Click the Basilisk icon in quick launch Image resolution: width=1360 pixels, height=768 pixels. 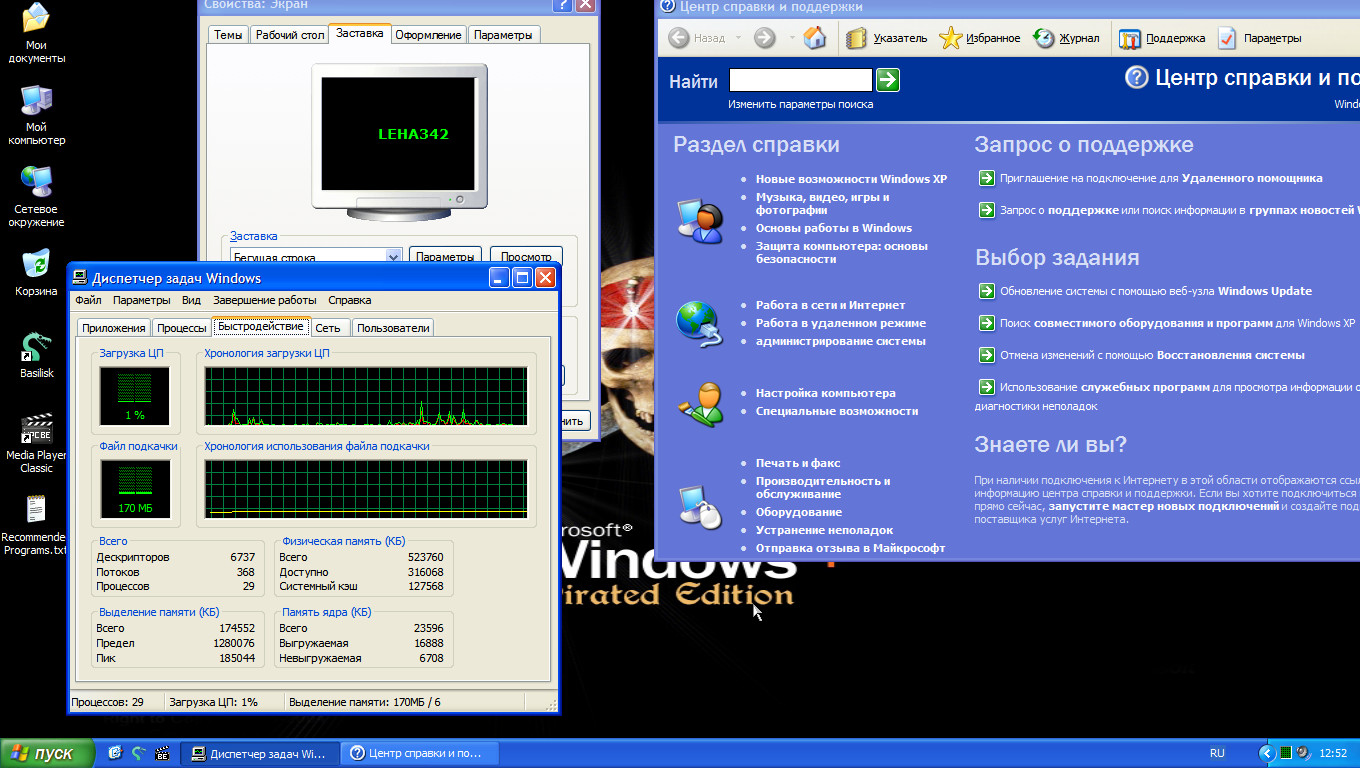point(138,753)
